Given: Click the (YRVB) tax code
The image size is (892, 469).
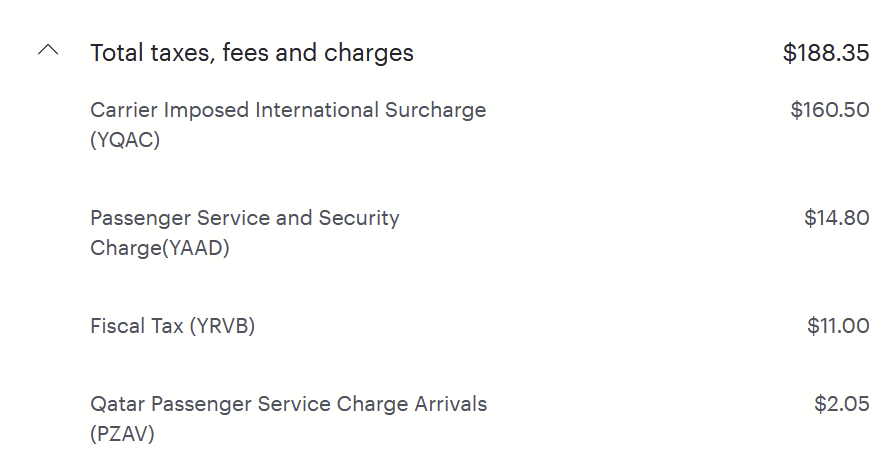Looking at the screenshot, I should [x=222, y=326].
